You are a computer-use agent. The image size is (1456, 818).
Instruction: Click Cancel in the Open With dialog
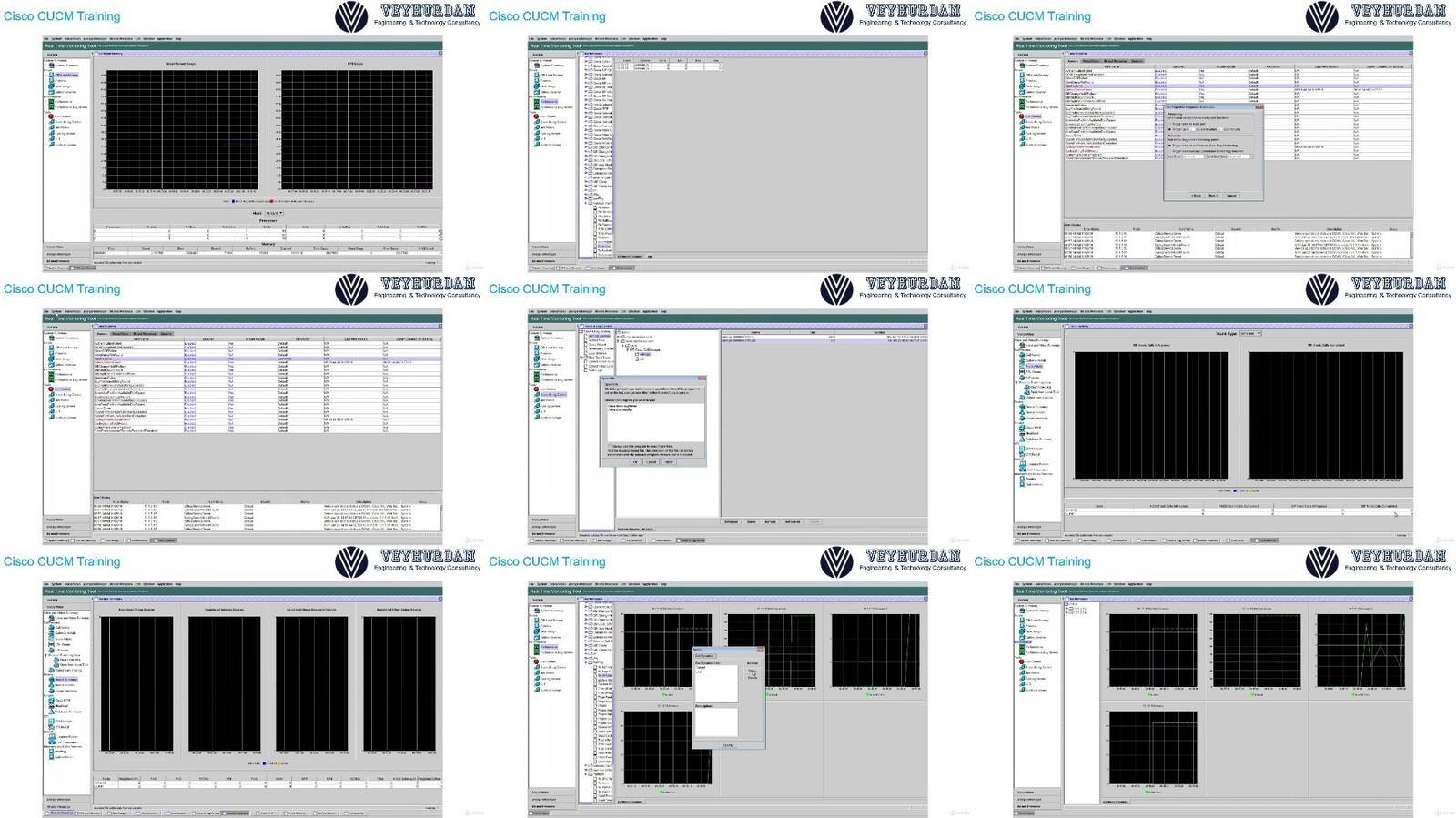click(x=651, y=462)
